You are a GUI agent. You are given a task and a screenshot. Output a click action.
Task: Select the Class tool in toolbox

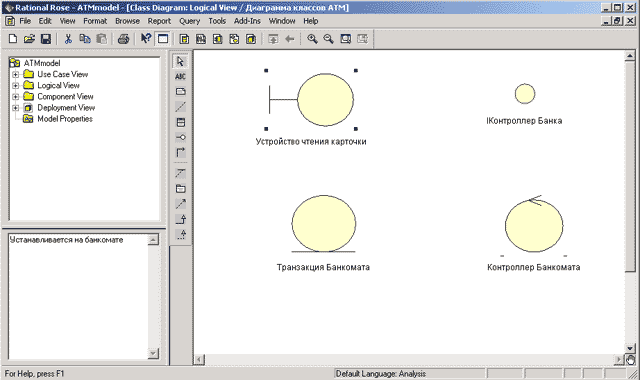[x=180, y=122]
